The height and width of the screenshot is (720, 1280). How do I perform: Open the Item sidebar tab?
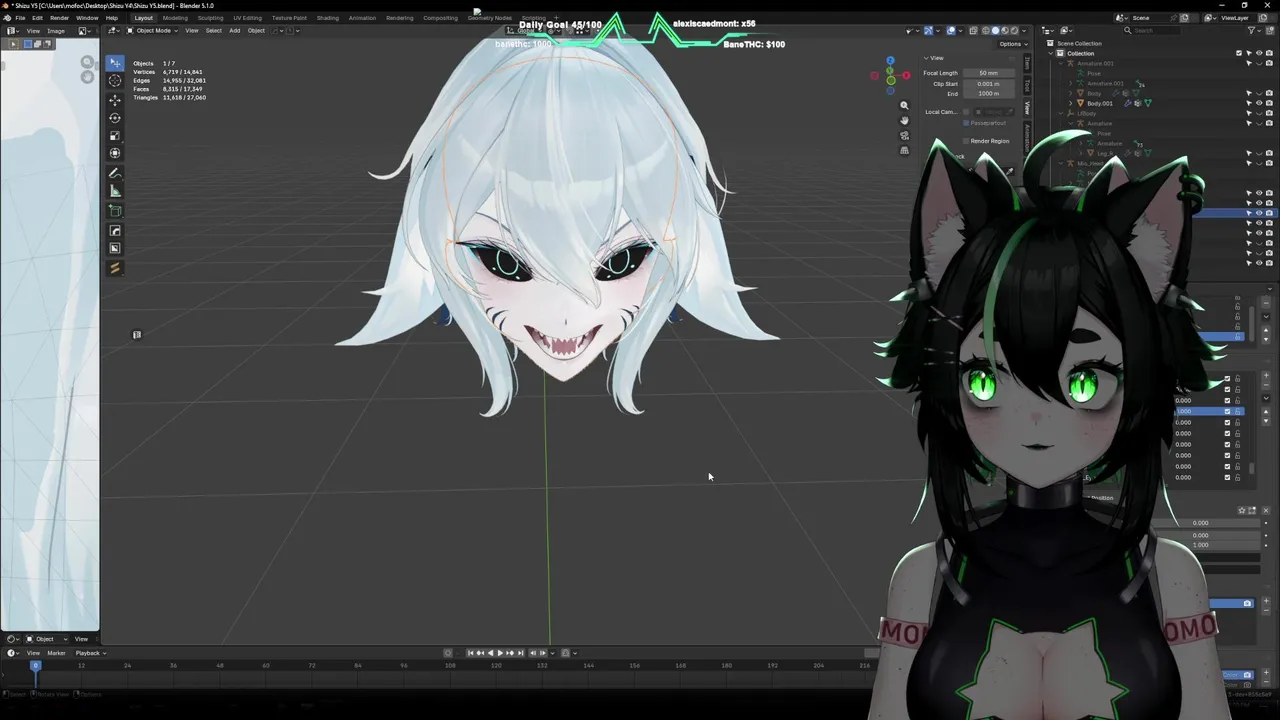1026,64
